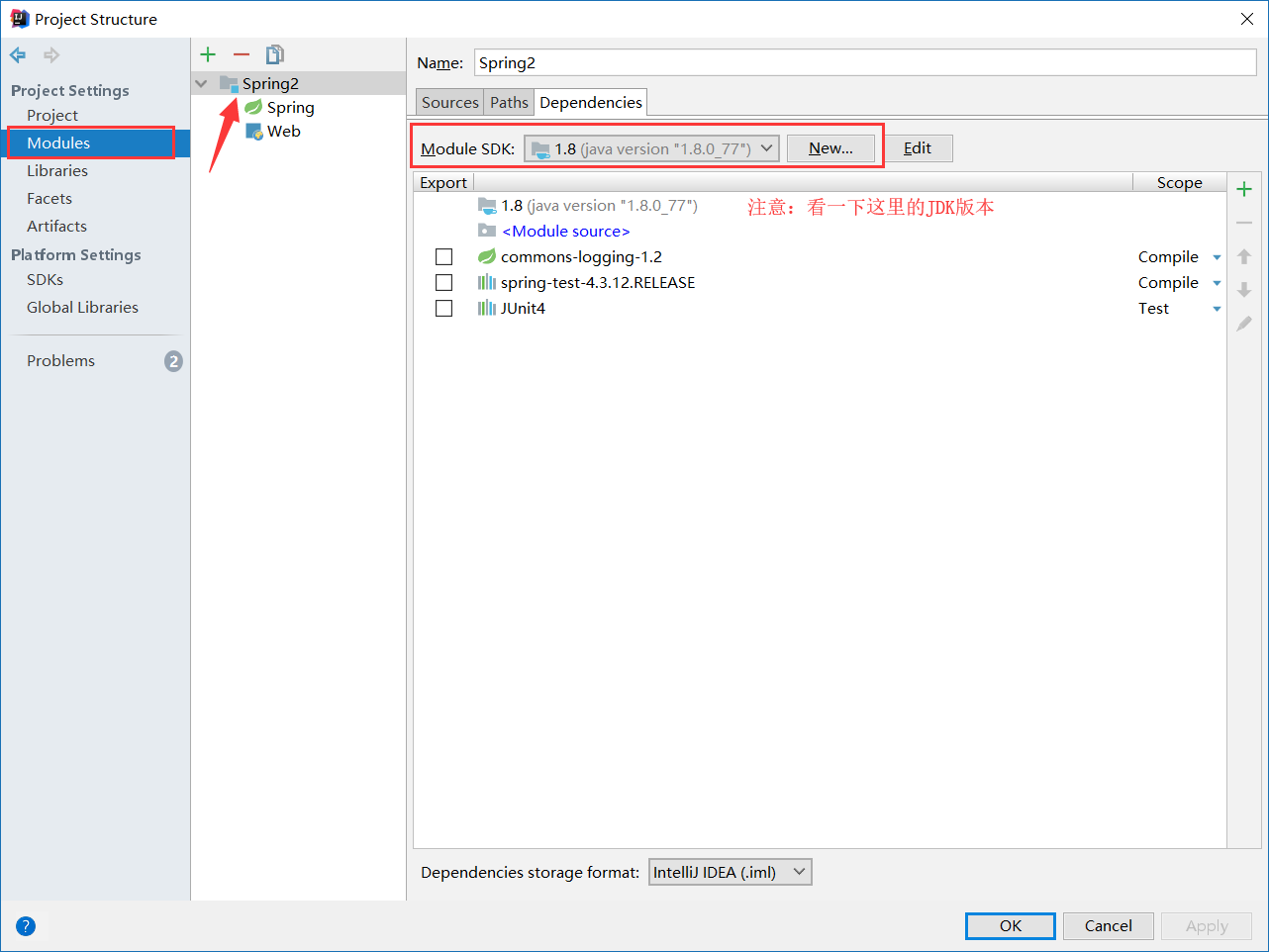
Task: Open Facets settings
Action: coord(49,198)
